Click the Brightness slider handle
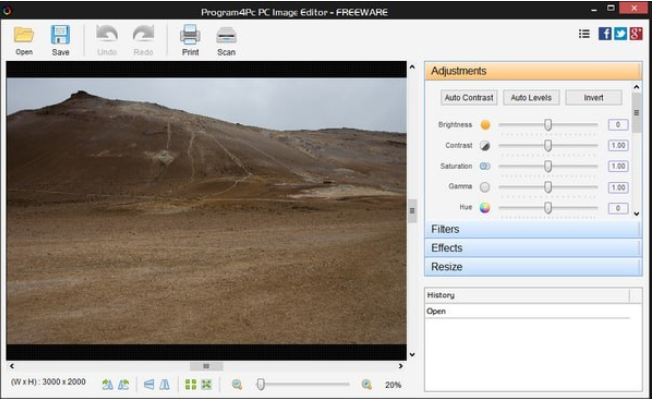Image resolution: width=652 pixels, height=399 pixels. 548,125
